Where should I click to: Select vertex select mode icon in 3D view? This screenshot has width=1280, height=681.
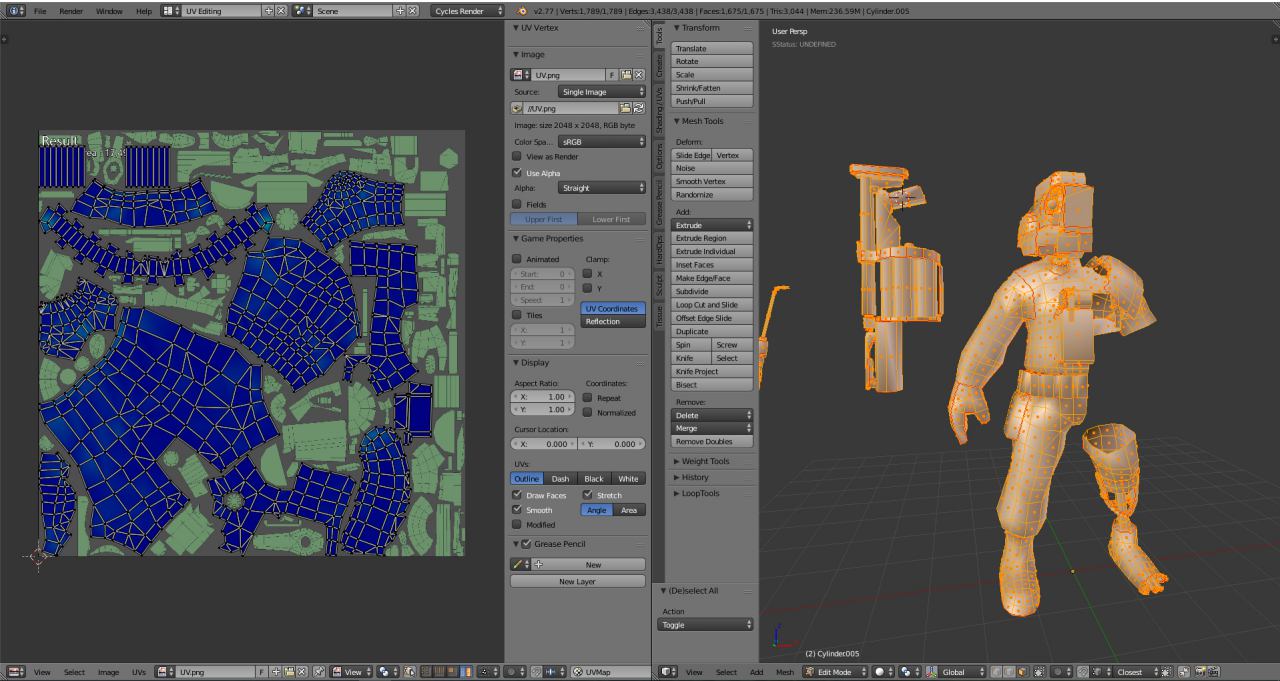pos(995,672)
